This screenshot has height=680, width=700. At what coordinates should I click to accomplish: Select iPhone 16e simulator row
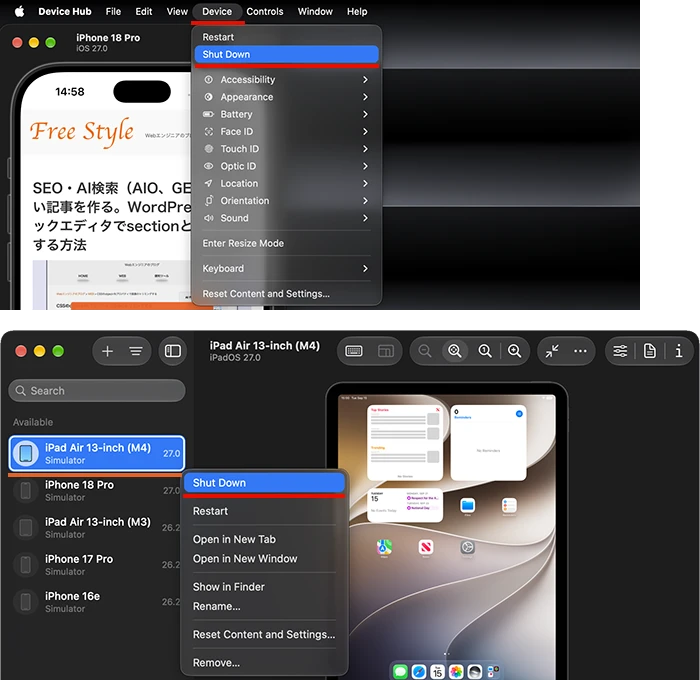point(97,602)
